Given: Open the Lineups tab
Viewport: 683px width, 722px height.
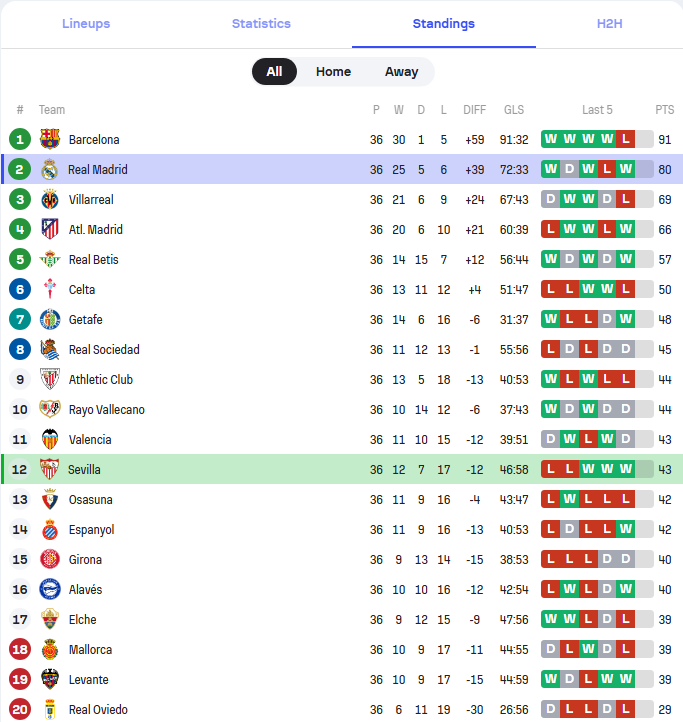Looking at the screenshot, I should [x=86, y=23].
